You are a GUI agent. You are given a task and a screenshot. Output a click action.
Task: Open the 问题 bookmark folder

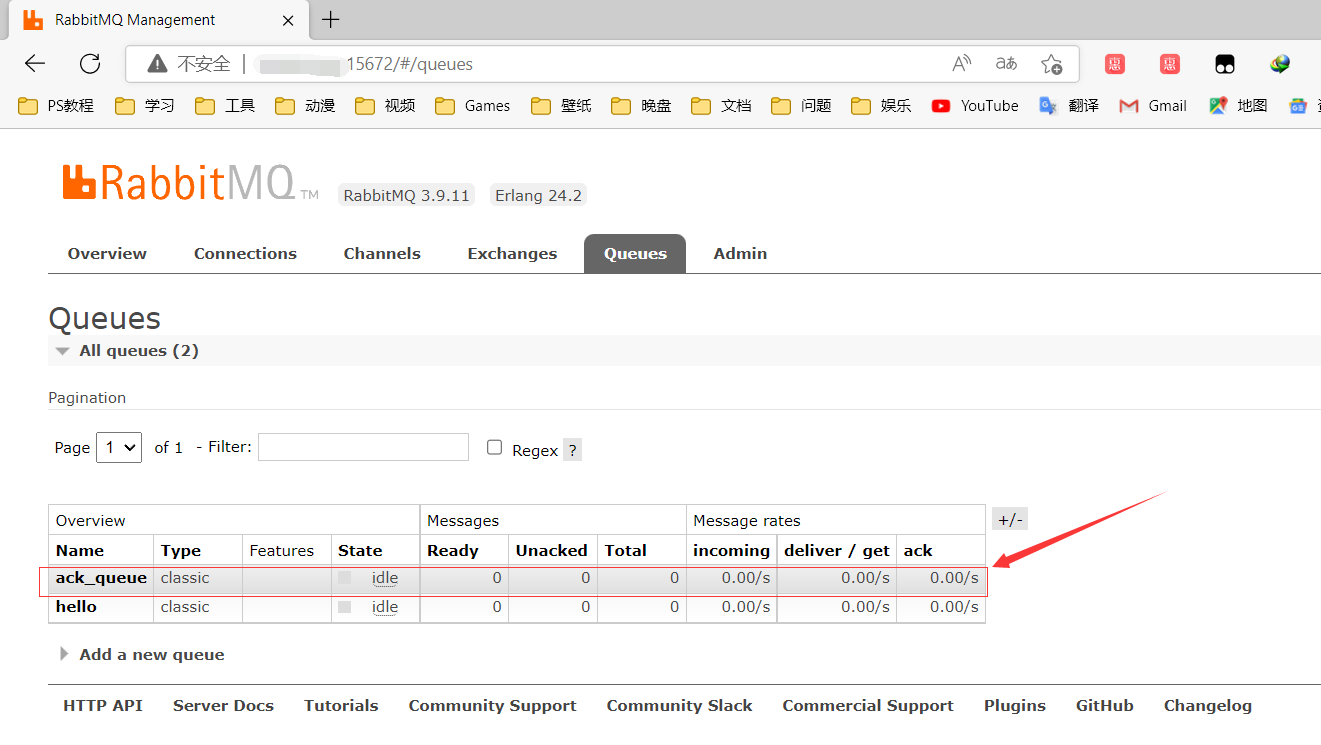click(x=801, y=106)
